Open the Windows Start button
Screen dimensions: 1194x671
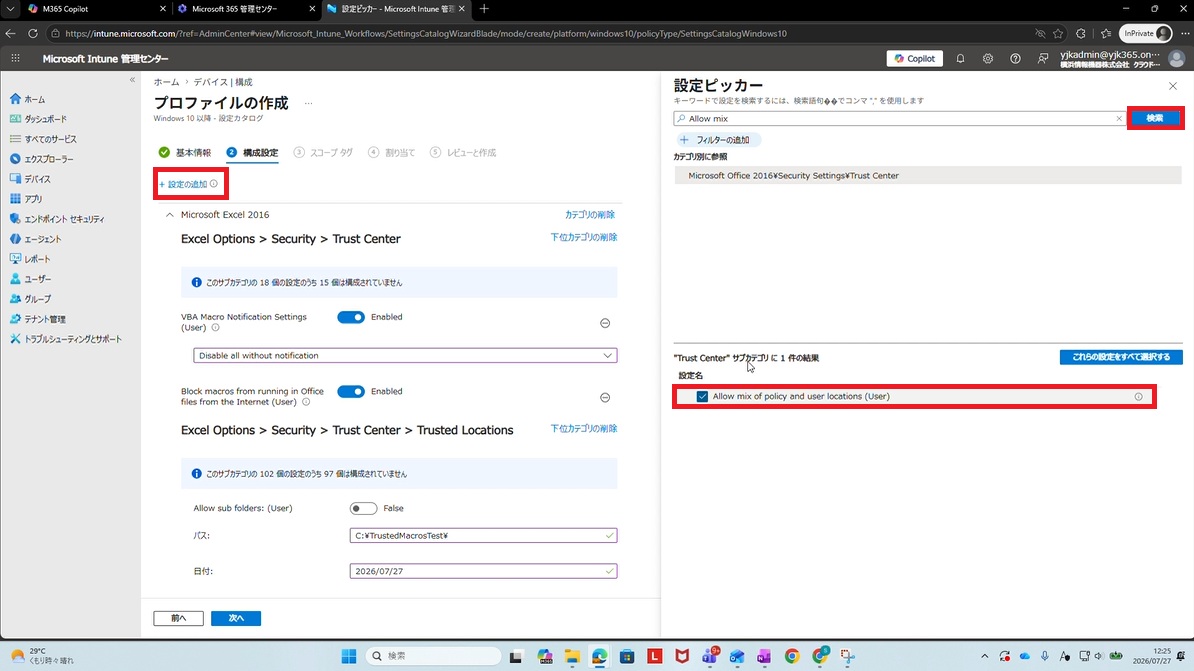(x=349, y=656)
